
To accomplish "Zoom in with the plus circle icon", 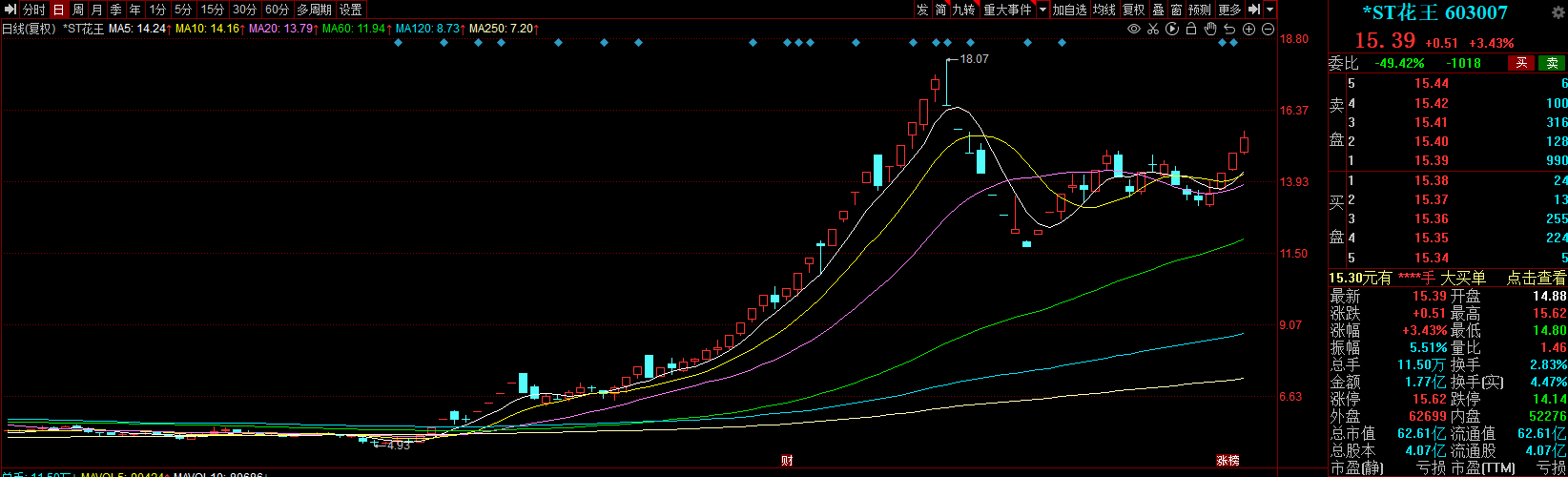I will tap(1249, 30).
